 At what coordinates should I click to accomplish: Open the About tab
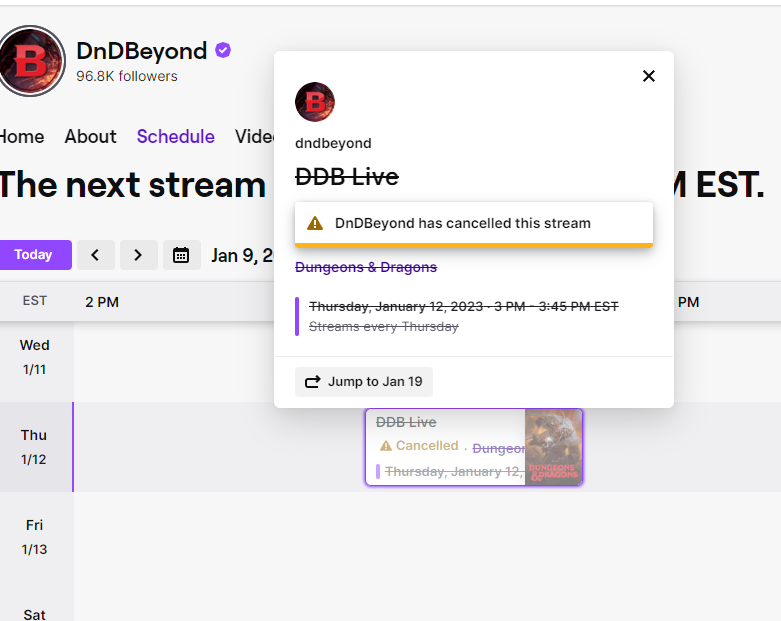click(x=90, y=136)
